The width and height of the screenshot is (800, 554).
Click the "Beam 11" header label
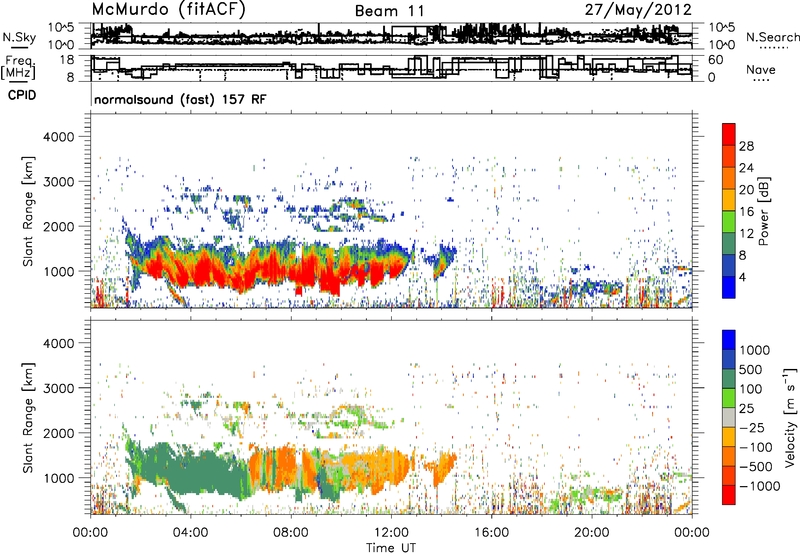(x=389, y=11)
